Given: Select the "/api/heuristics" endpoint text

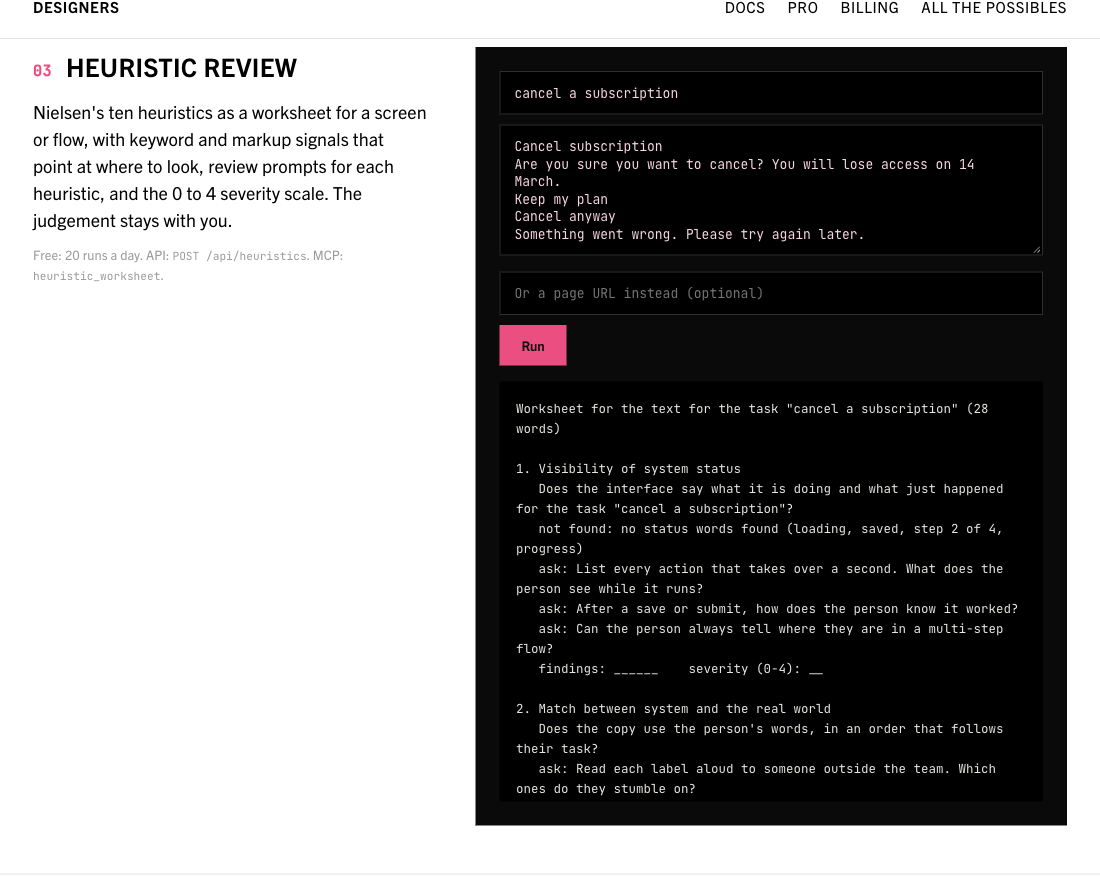Looking at the screenshot, I should (256, 256).
